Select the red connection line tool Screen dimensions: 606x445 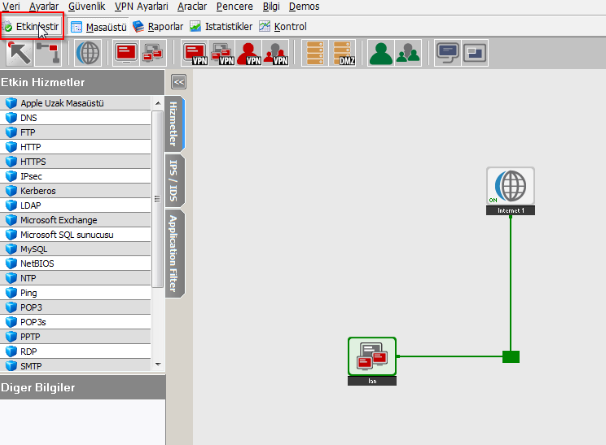click(47, 52)
